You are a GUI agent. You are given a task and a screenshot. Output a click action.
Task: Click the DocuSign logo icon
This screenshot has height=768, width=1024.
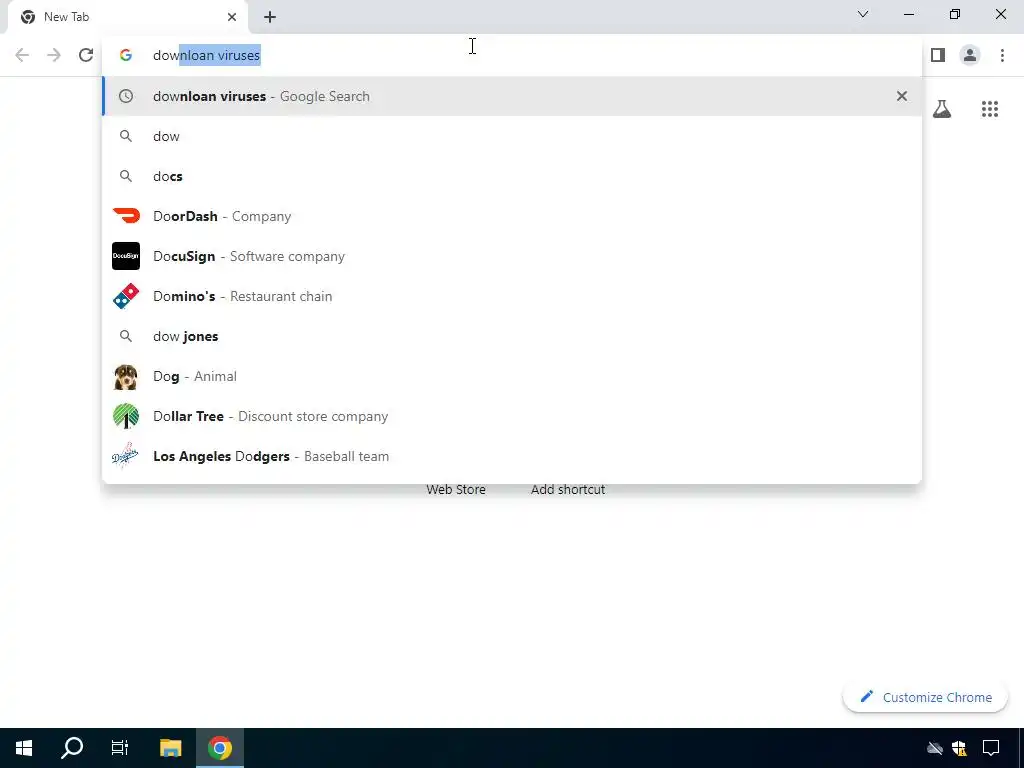tap(126, 256)
